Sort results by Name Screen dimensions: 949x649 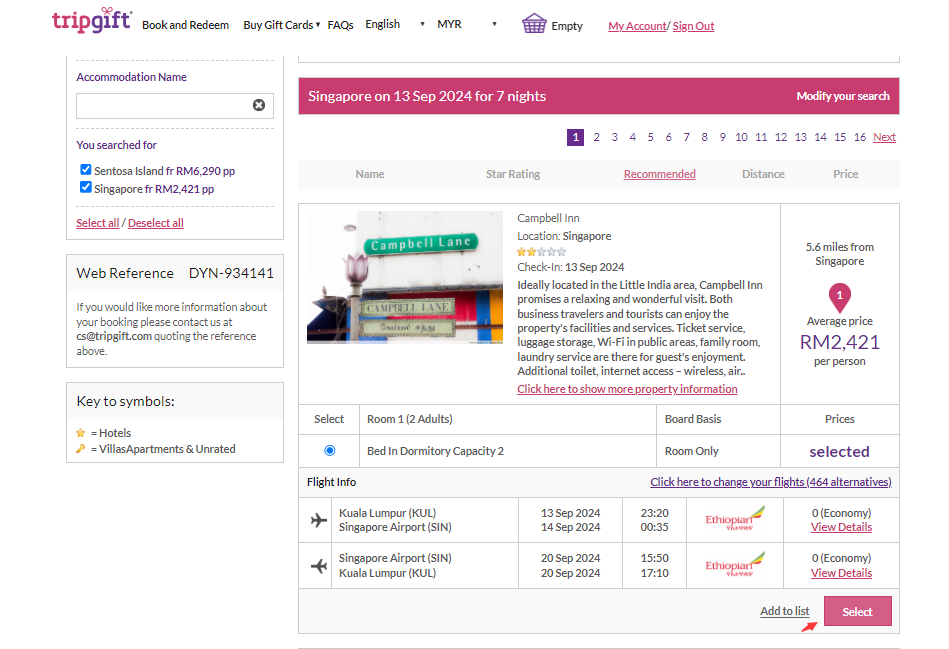pyautogui.click(x=370, y=174)
